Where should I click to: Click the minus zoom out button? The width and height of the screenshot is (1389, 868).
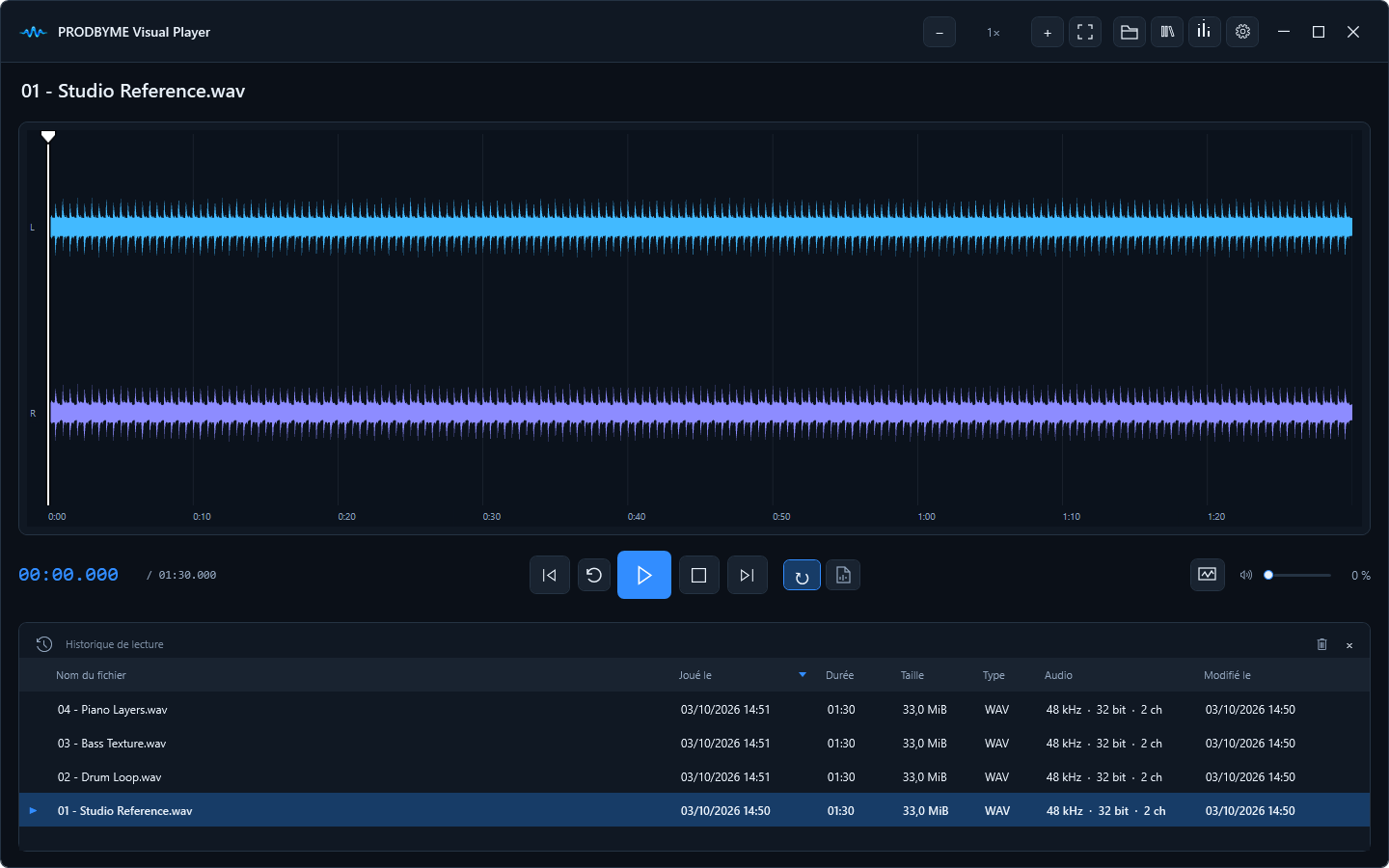click(x=940, y=32)
